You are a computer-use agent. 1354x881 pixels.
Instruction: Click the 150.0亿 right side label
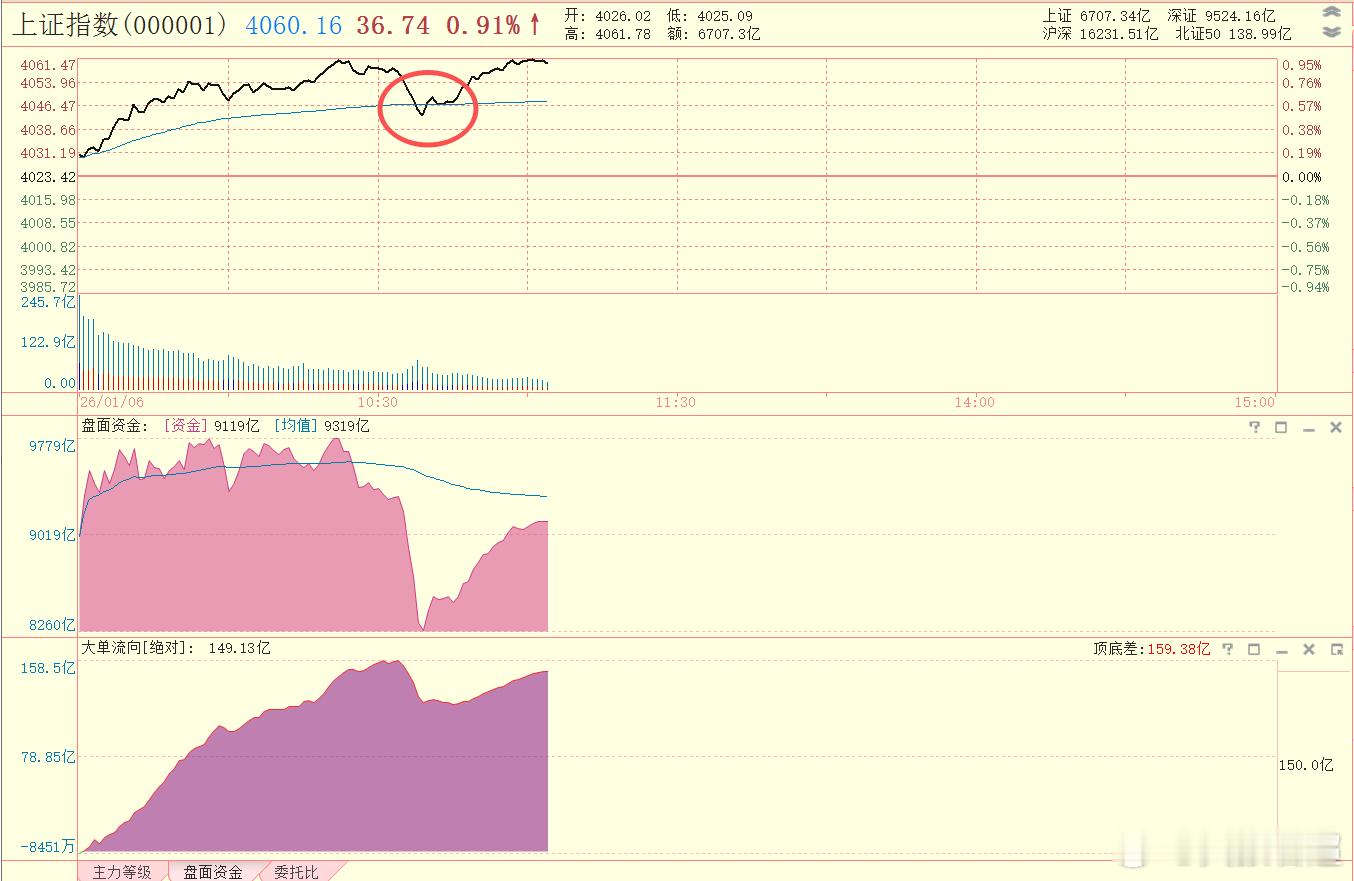tap(1306, 765)
